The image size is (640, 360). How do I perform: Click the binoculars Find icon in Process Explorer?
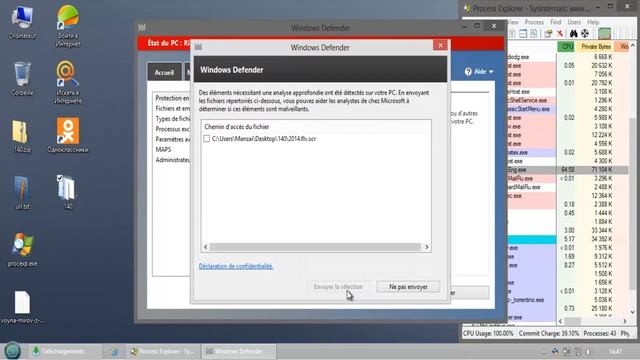point(573,33)
